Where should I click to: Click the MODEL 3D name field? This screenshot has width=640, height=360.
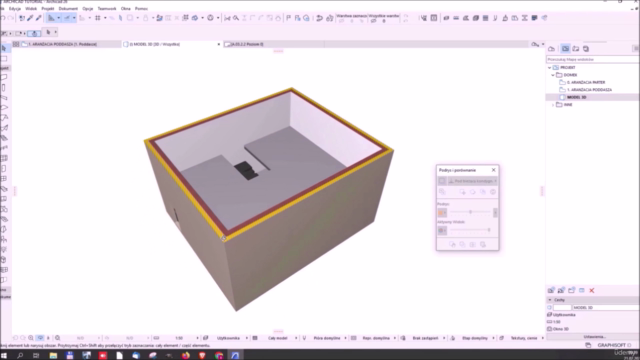(x=606, y=307)
